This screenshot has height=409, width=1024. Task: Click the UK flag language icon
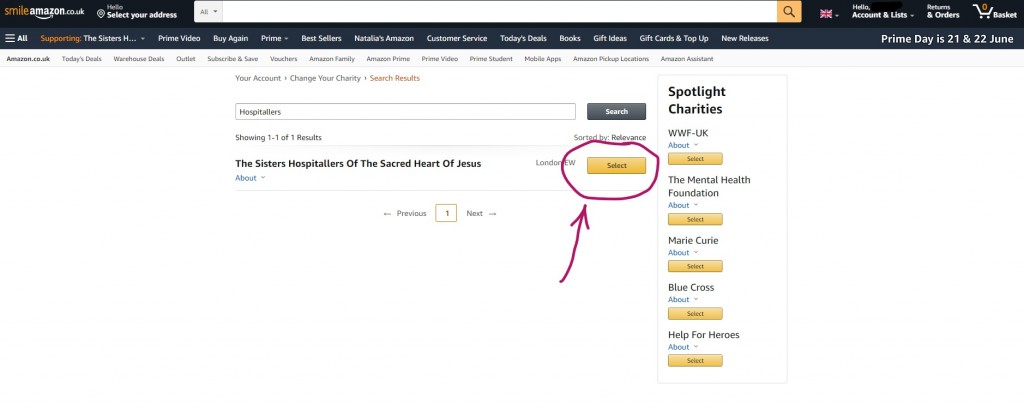pos(826,13)
